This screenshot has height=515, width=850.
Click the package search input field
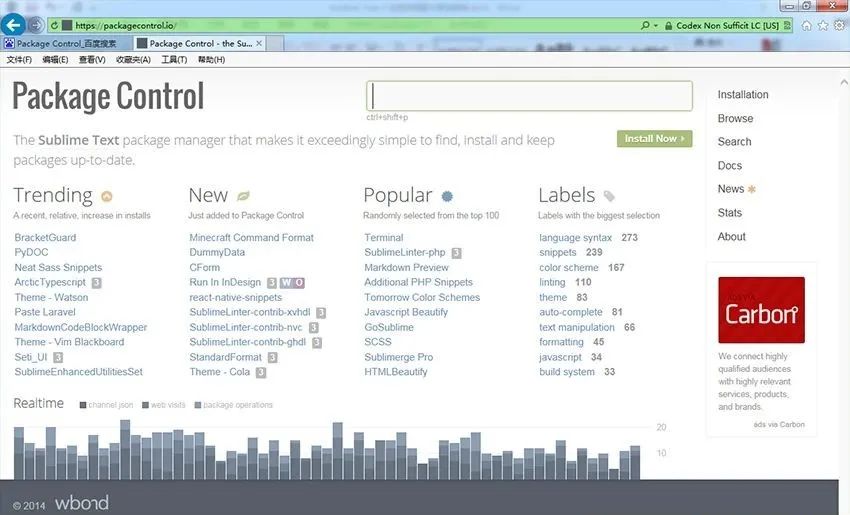point(529,96)
